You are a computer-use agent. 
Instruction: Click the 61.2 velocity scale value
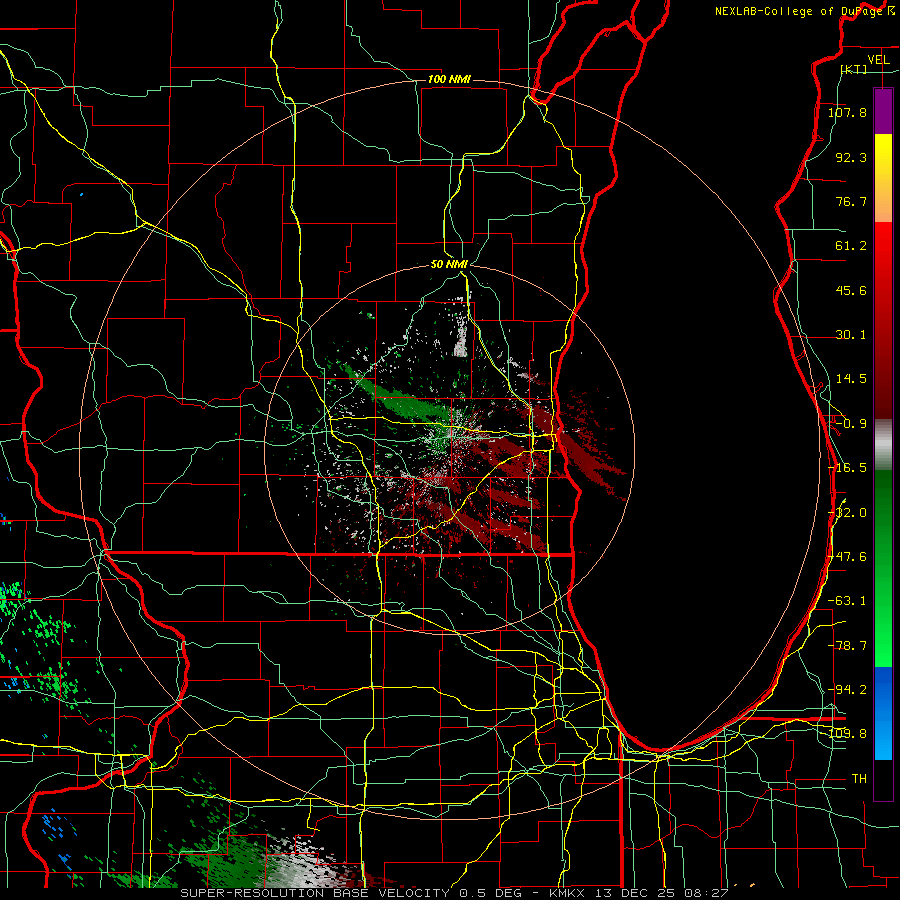pyautogui.click(x=851, y=246)
